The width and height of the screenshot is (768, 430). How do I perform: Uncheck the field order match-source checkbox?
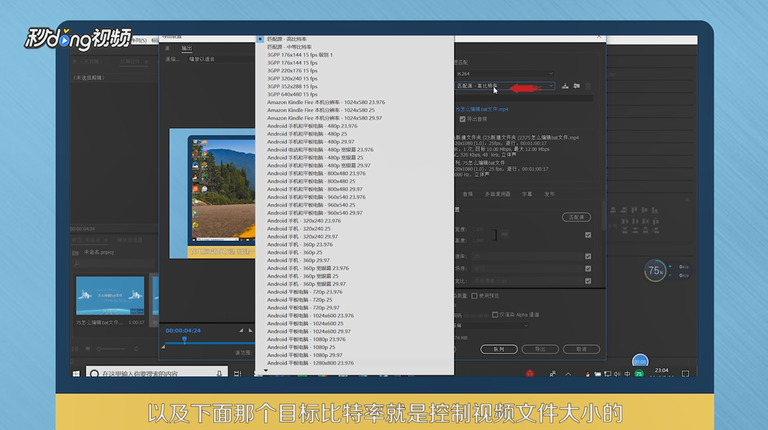(x=588, y=268)
